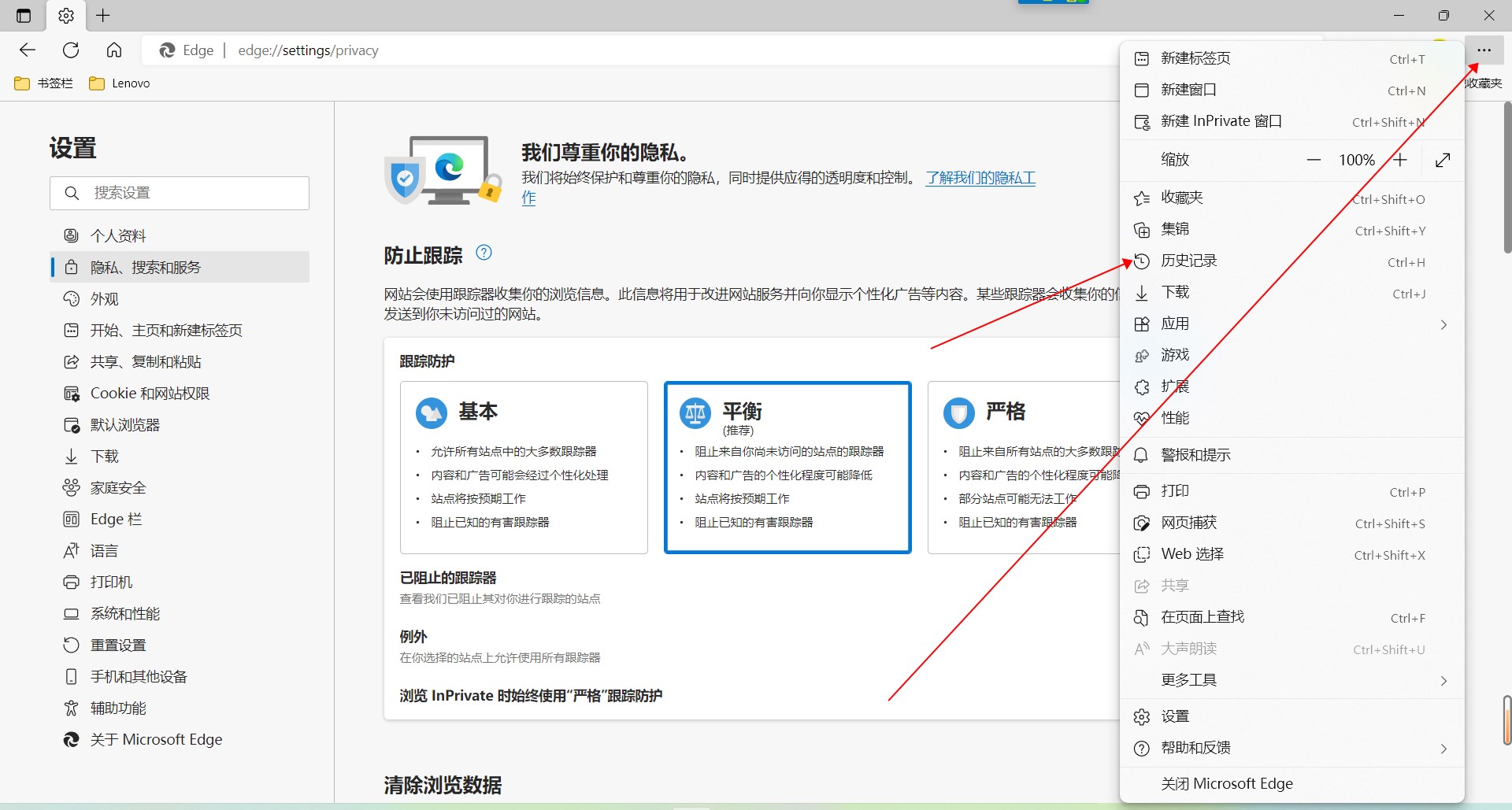1512x810 pixels.
Task: Open 集锦 collections menu entry
Action: 1291,230
